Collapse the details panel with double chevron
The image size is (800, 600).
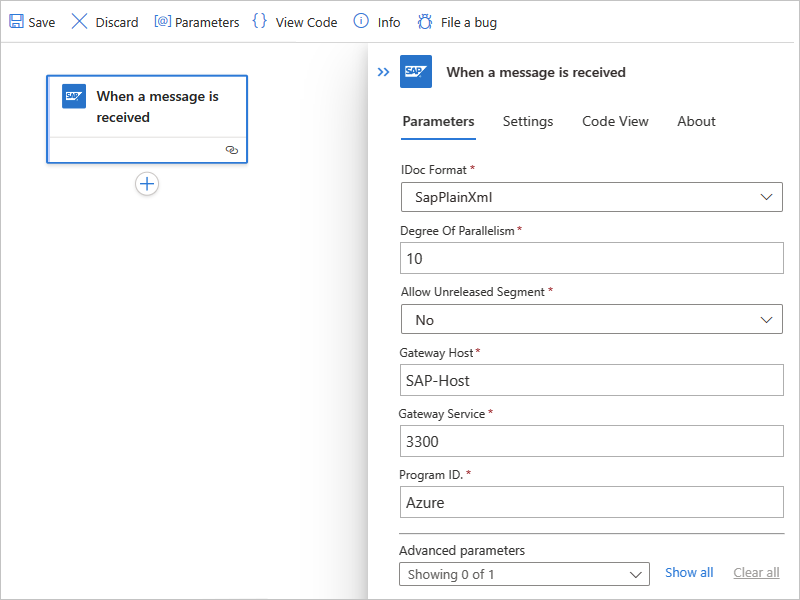(383, 72)
